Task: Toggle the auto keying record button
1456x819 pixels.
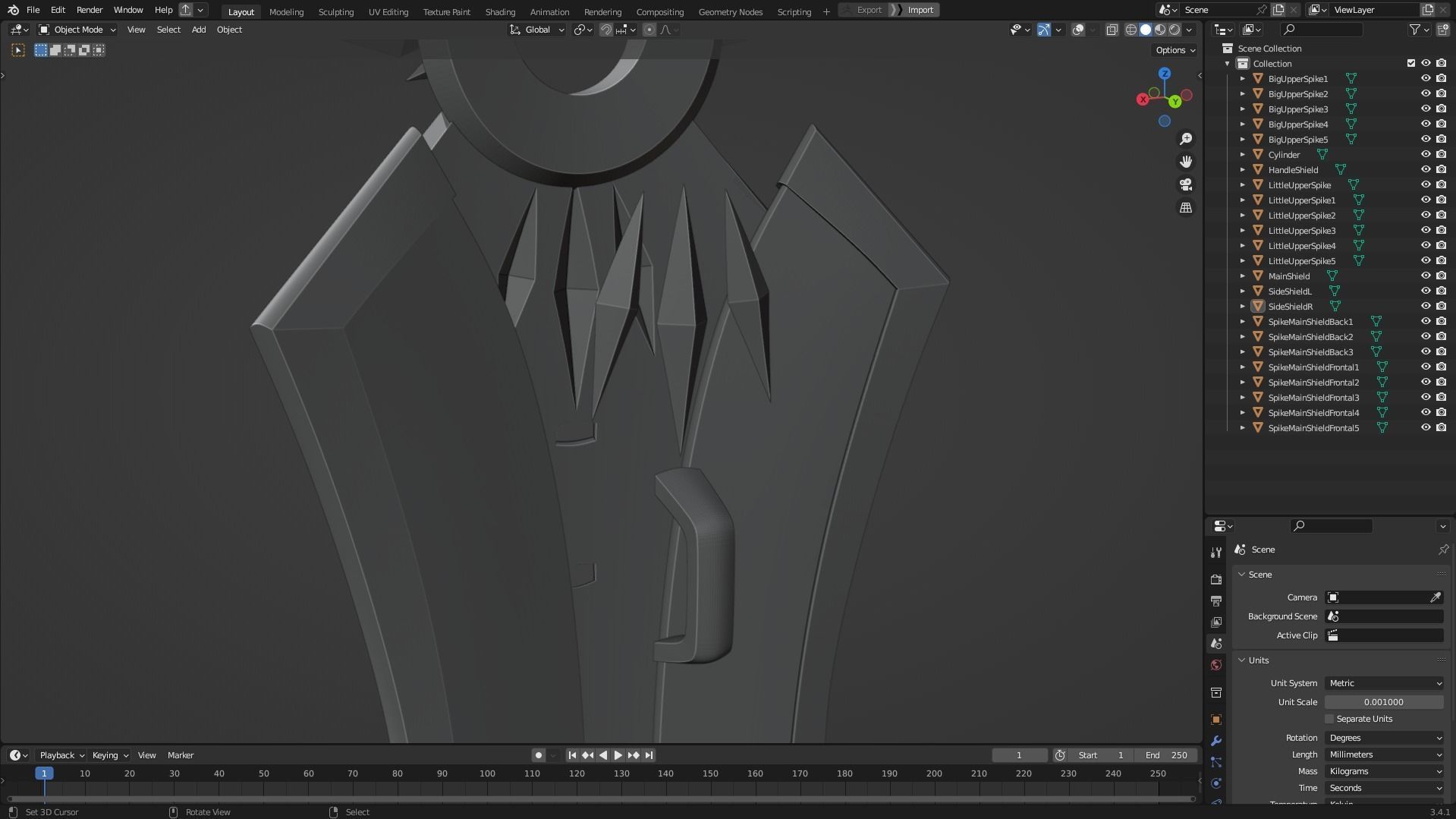Action: point(538,755)
